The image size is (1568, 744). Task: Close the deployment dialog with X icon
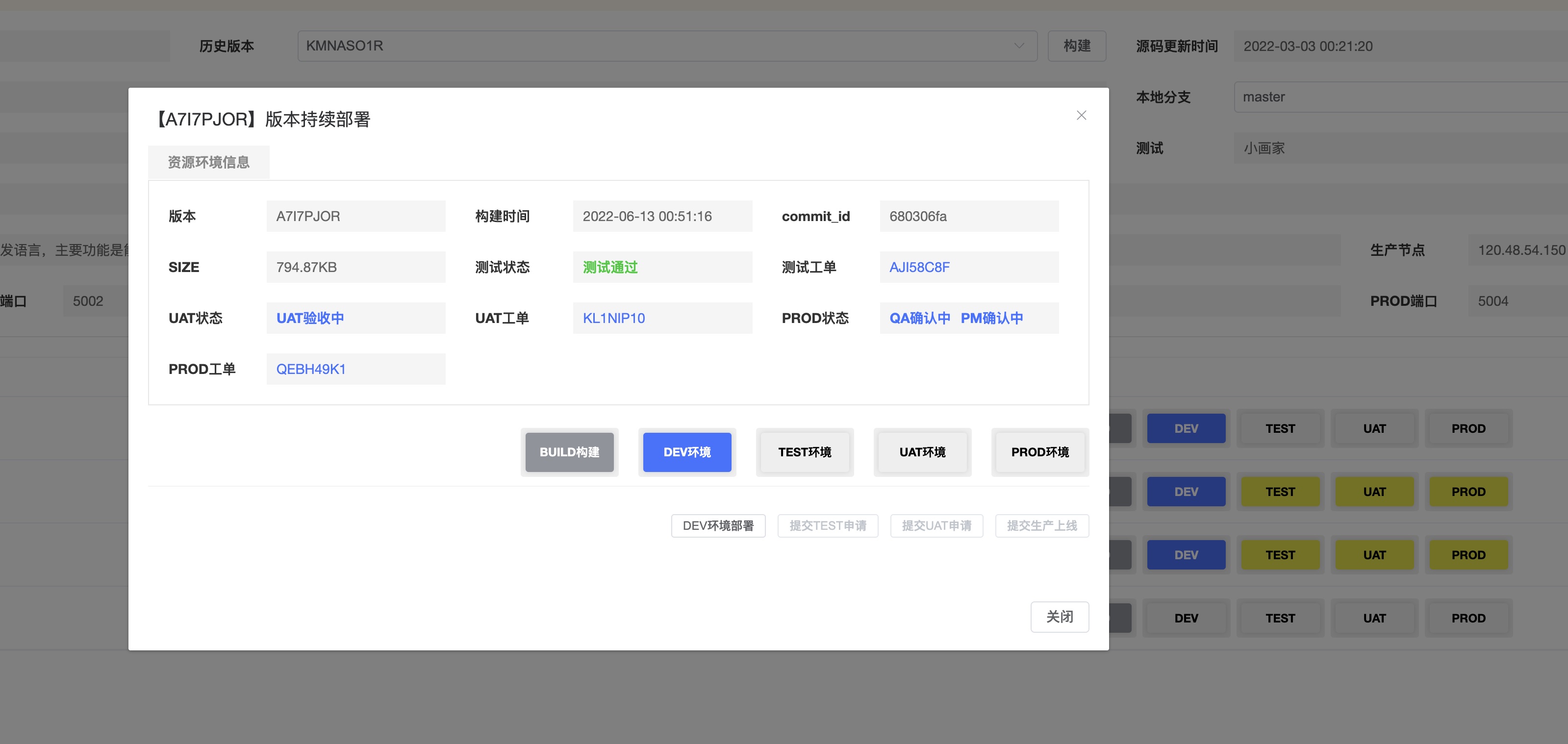click(1081, 116)
